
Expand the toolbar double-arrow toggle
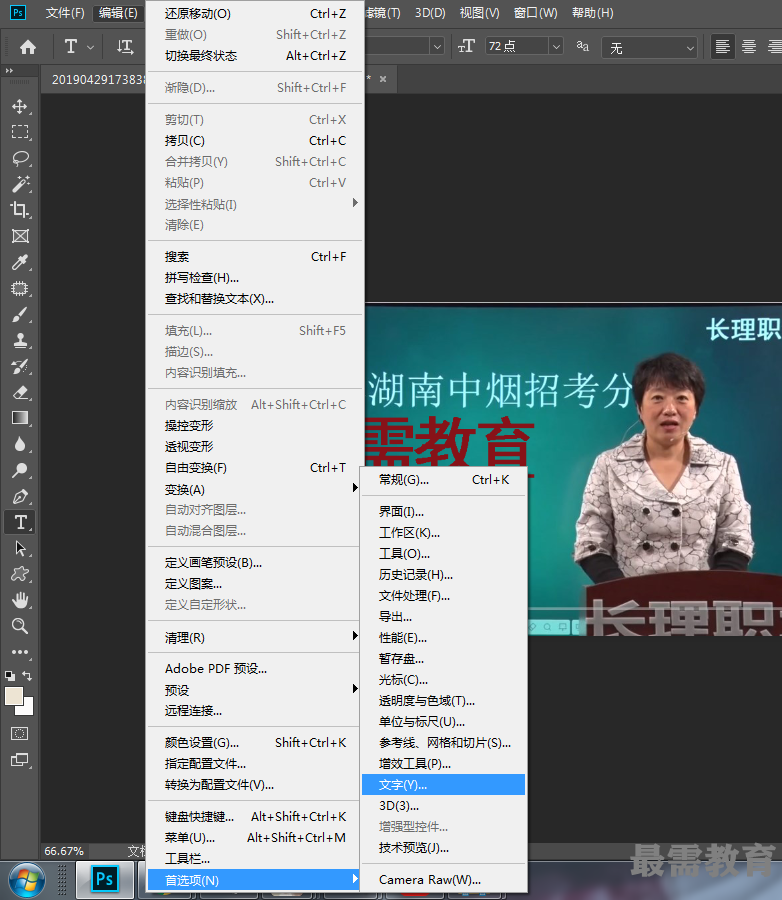(x=9, y=71)
